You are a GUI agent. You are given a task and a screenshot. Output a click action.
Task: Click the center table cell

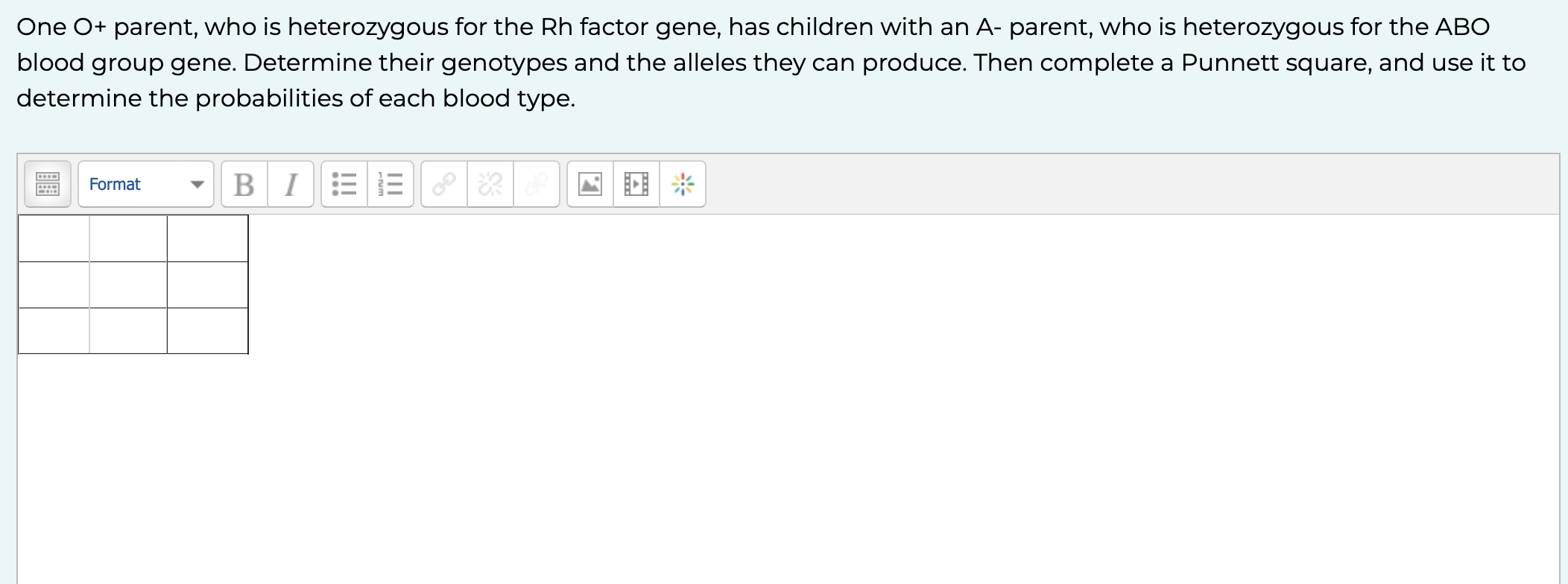click(128, 285)
